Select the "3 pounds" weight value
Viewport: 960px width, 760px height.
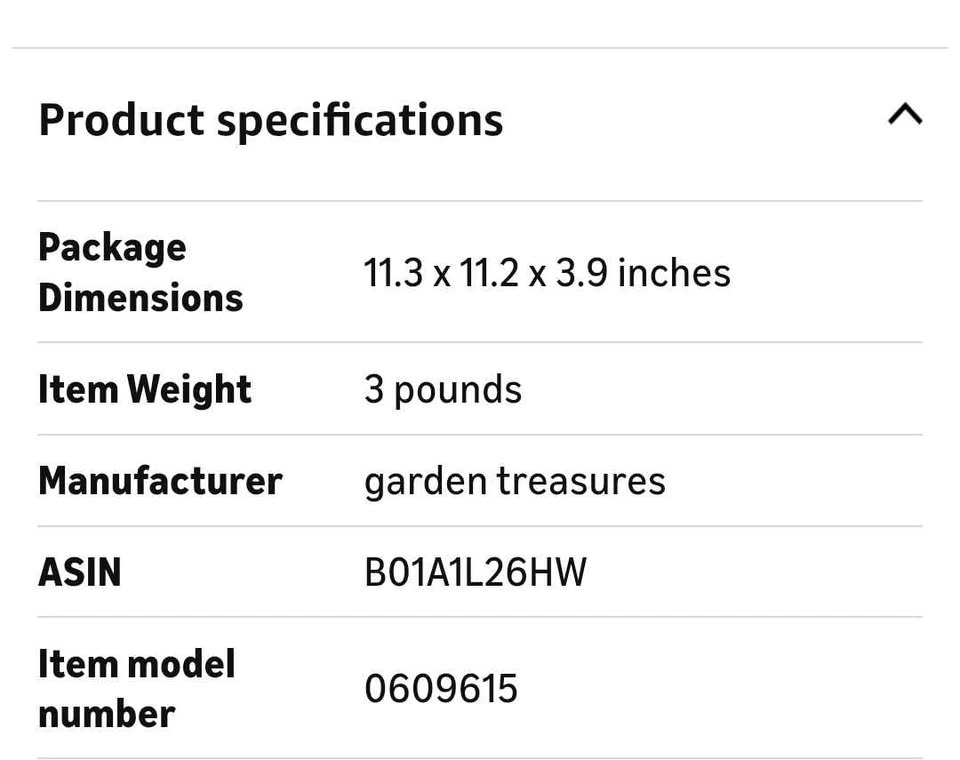[x=443, y=389]
